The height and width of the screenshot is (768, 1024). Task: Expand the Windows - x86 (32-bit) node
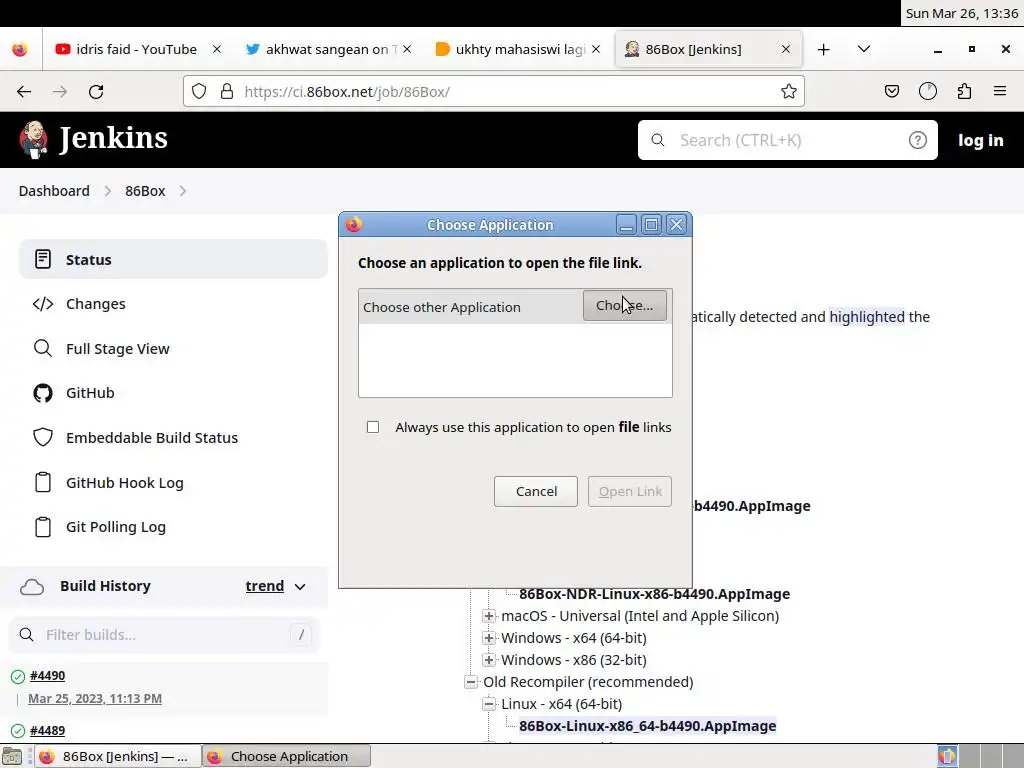point(488,660)
